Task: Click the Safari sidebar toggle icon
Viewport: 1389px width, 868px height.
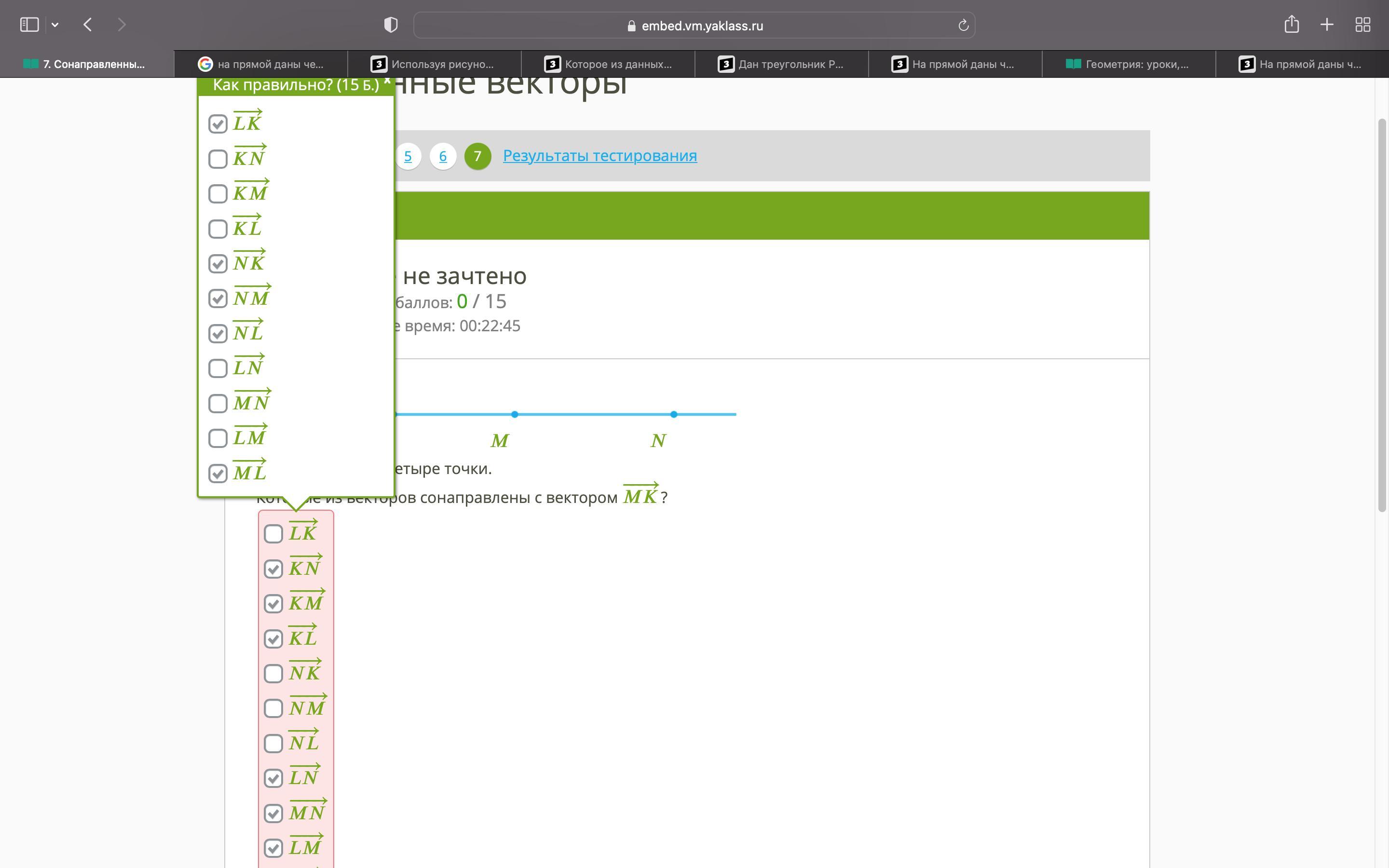Action: (29, 25)
